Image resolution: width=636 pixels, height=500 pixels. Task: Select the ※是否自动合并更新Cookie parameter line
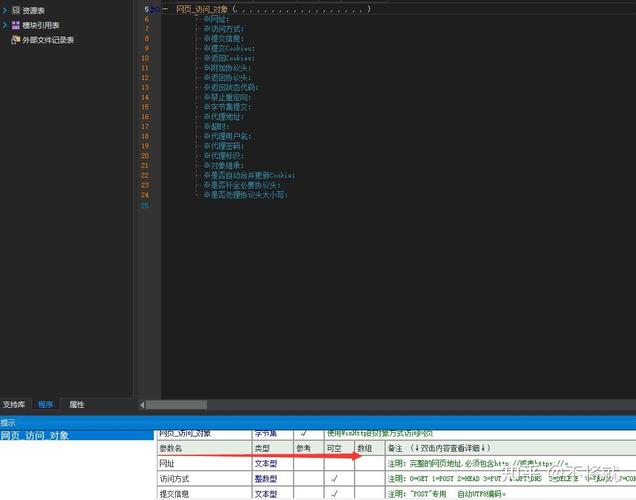pos(249,175)
